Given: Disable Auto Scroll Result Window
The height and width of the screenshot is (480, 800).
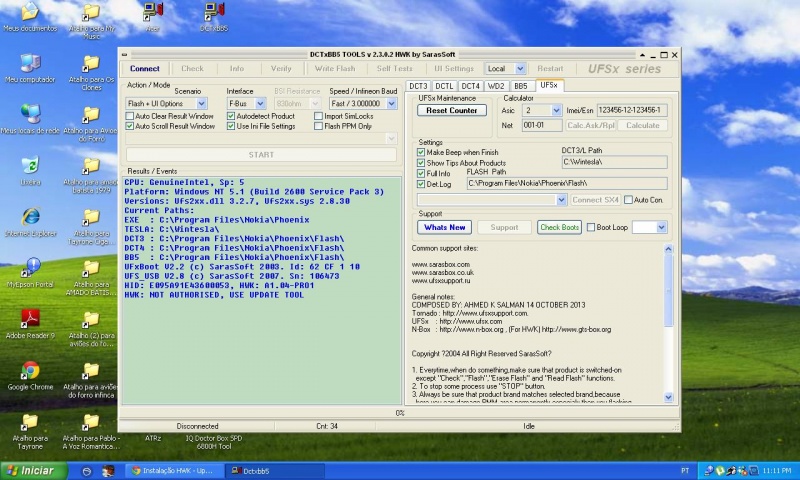Looking at the screenshot, I should [130, 126].
